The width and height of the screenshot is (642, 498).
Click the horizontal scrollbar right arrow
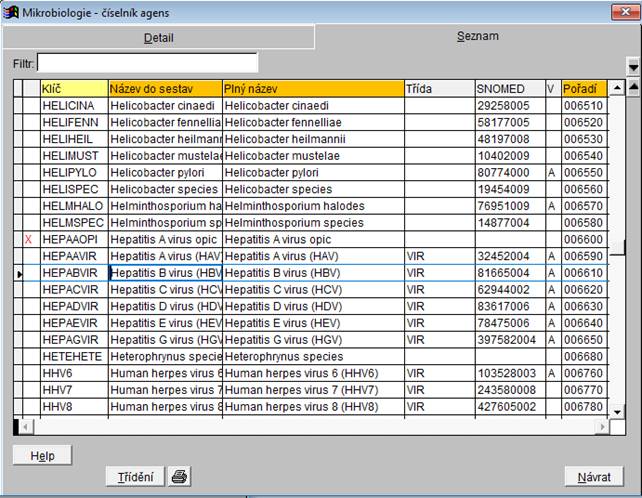pyautogui.click(x=601, y=426)
